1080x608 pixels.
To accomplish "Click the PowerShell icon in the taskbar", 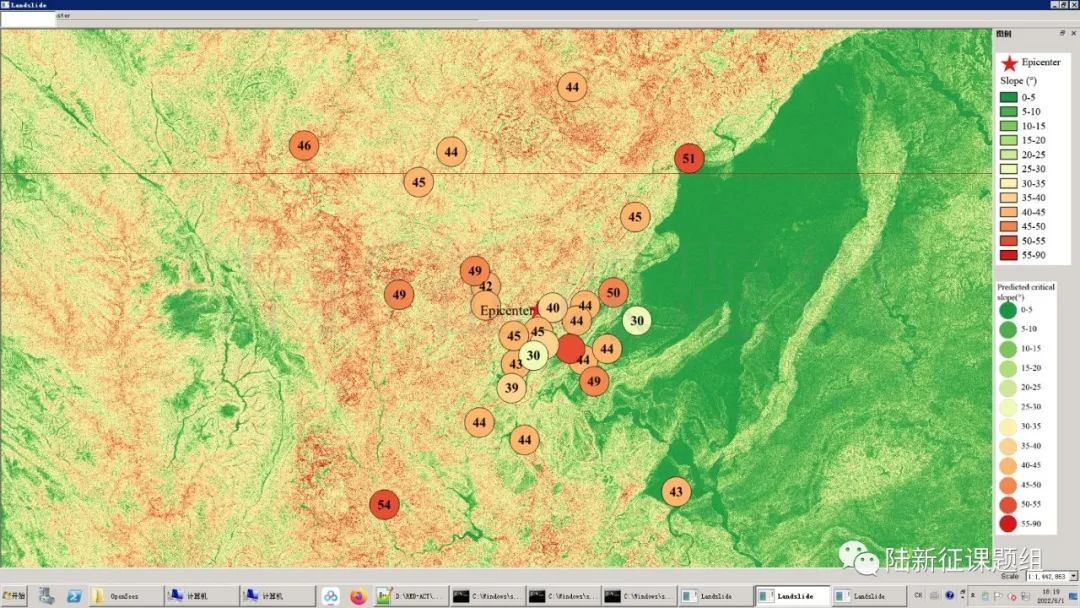I will [74, 596].
